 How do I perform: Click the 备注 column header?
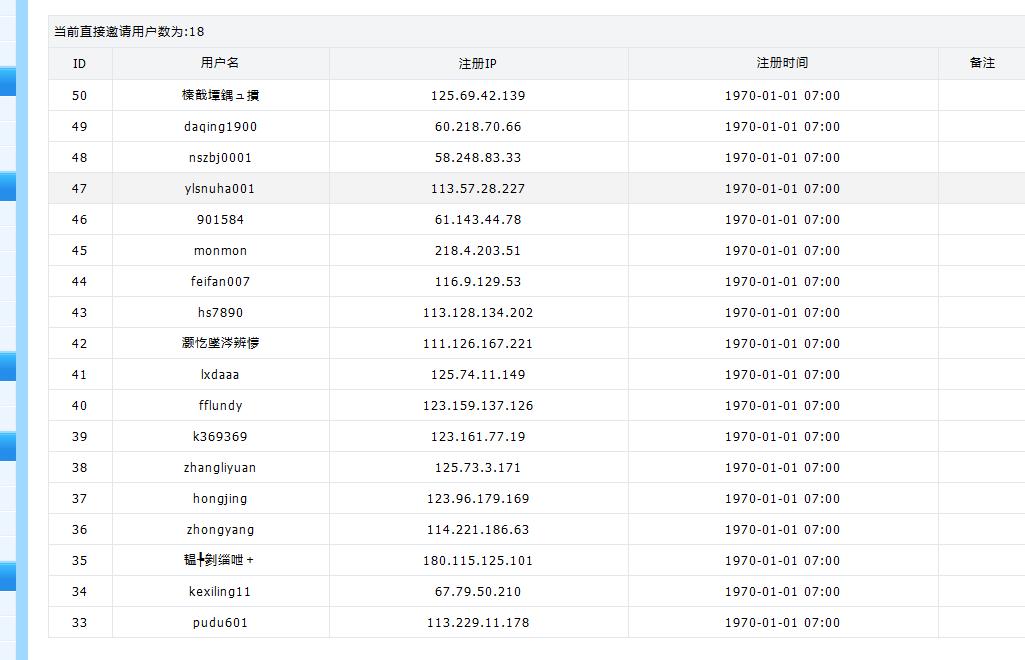pos(982,63)
